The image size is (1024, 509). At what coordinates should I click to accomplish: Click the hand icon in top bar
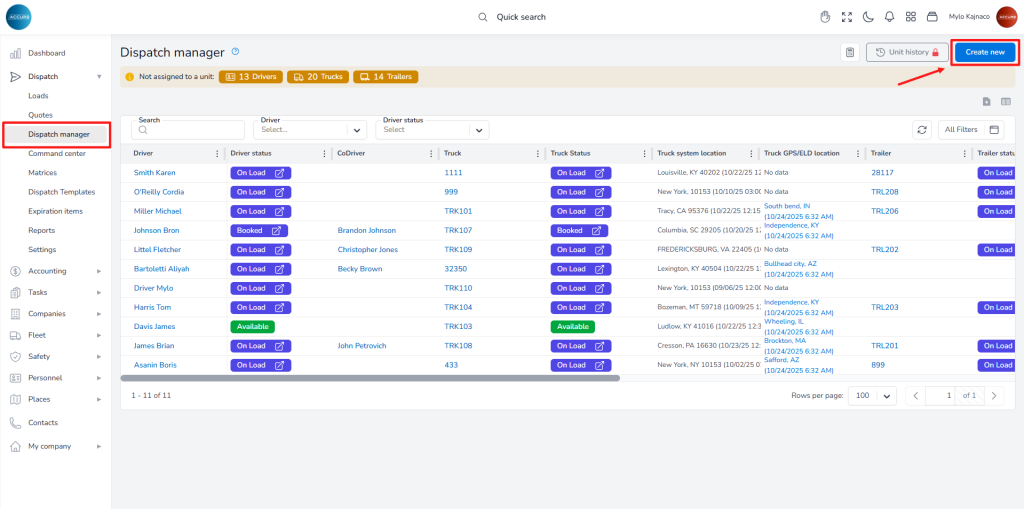click(x=826, y=17)
